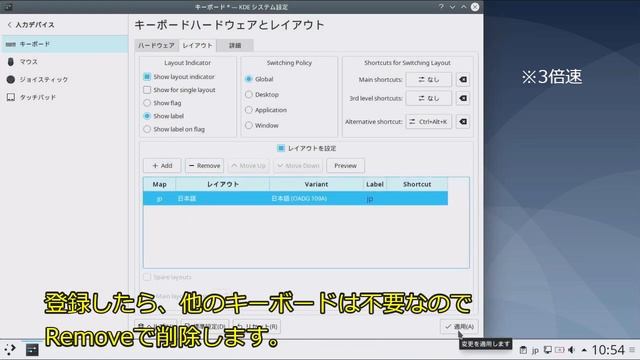Choose Global switching policy

pyautogui.click(x=249, y=79)
